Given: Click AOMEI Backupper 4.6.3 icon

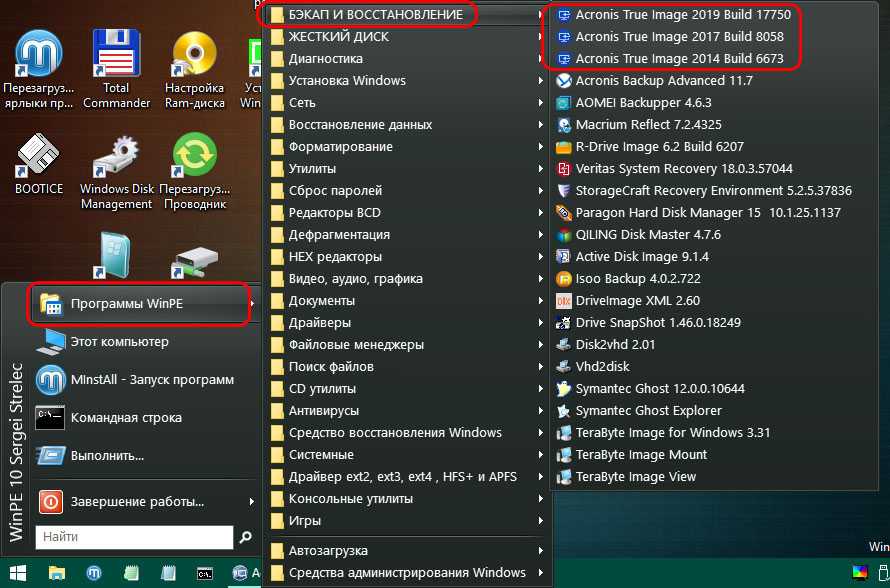Looking at the screenshot, I should 563,103.
